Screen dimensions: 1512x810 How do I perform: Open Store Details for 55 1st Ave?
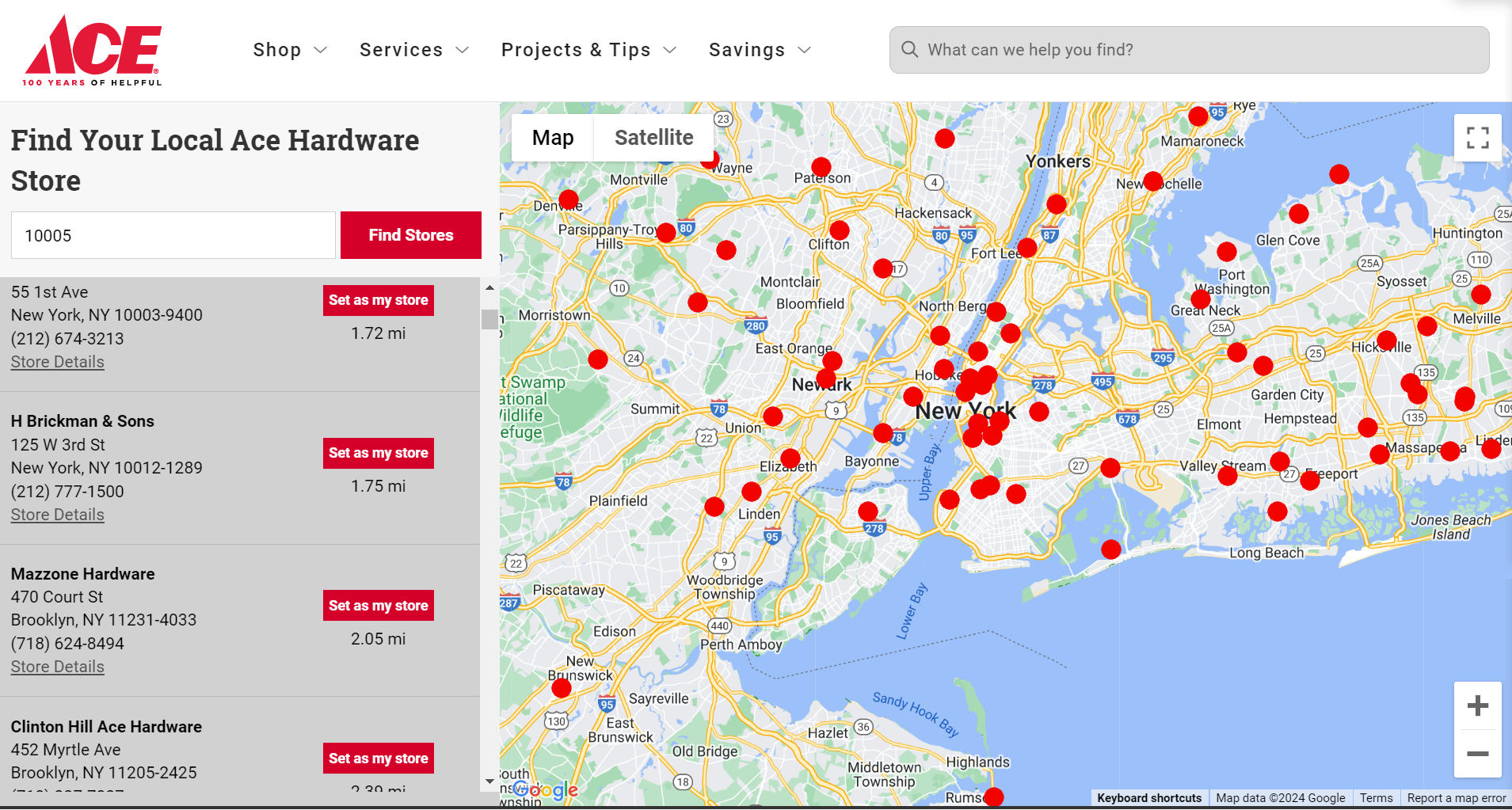(58, 362)
